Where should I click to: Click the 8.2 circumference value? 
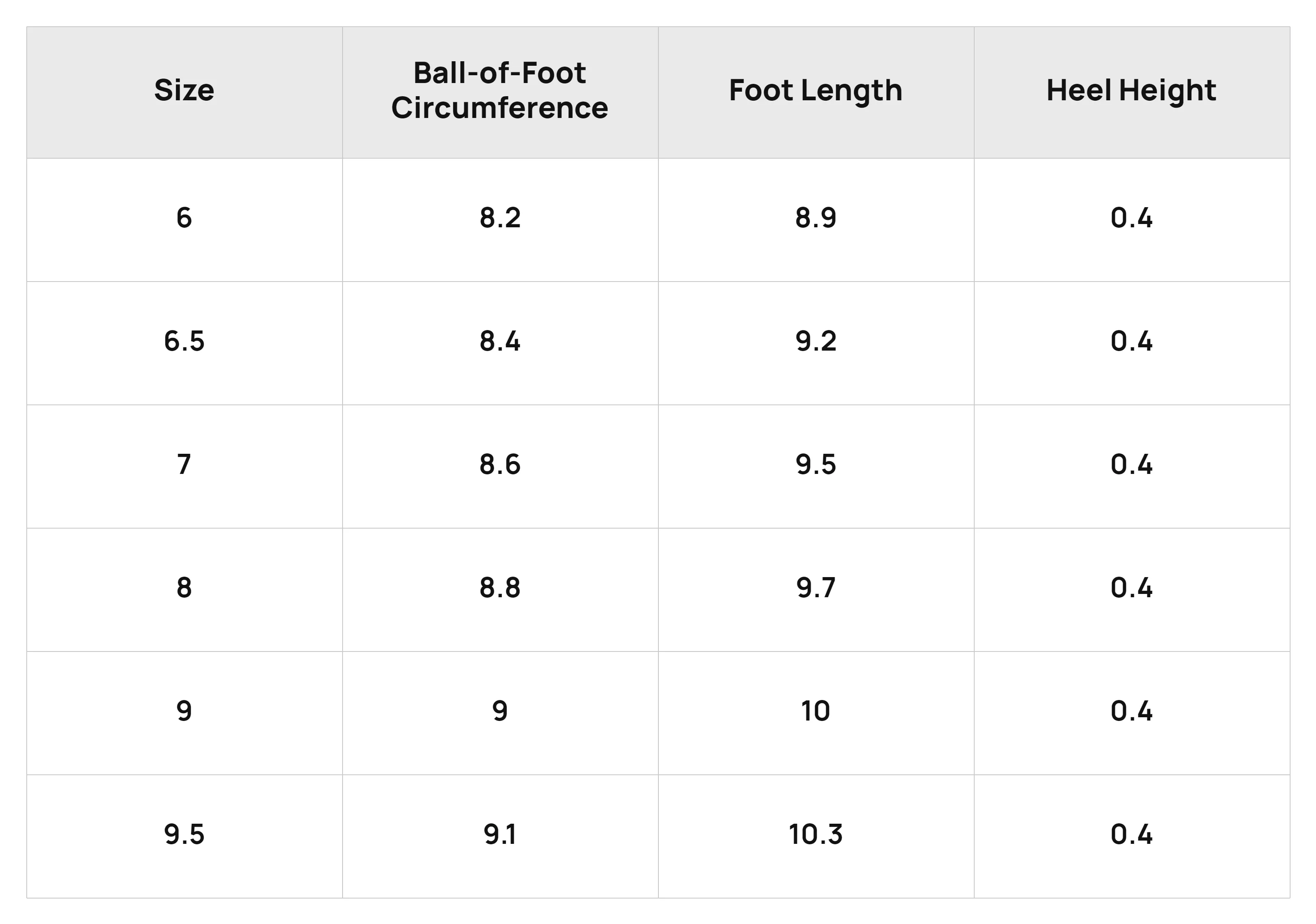pyautogui.click(x=500, y=218)
